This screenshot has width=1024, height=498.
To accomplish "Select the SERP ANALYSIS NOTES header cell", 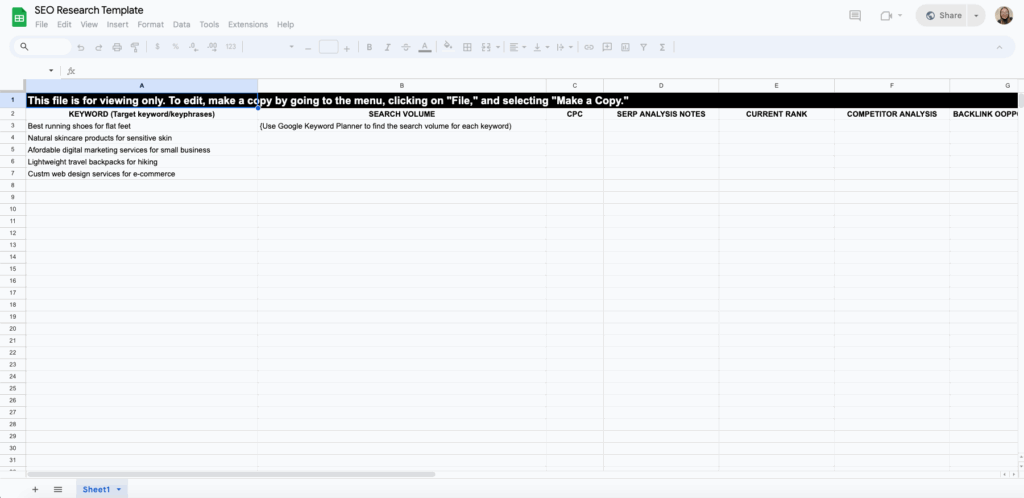I will [x=661, y=114].
